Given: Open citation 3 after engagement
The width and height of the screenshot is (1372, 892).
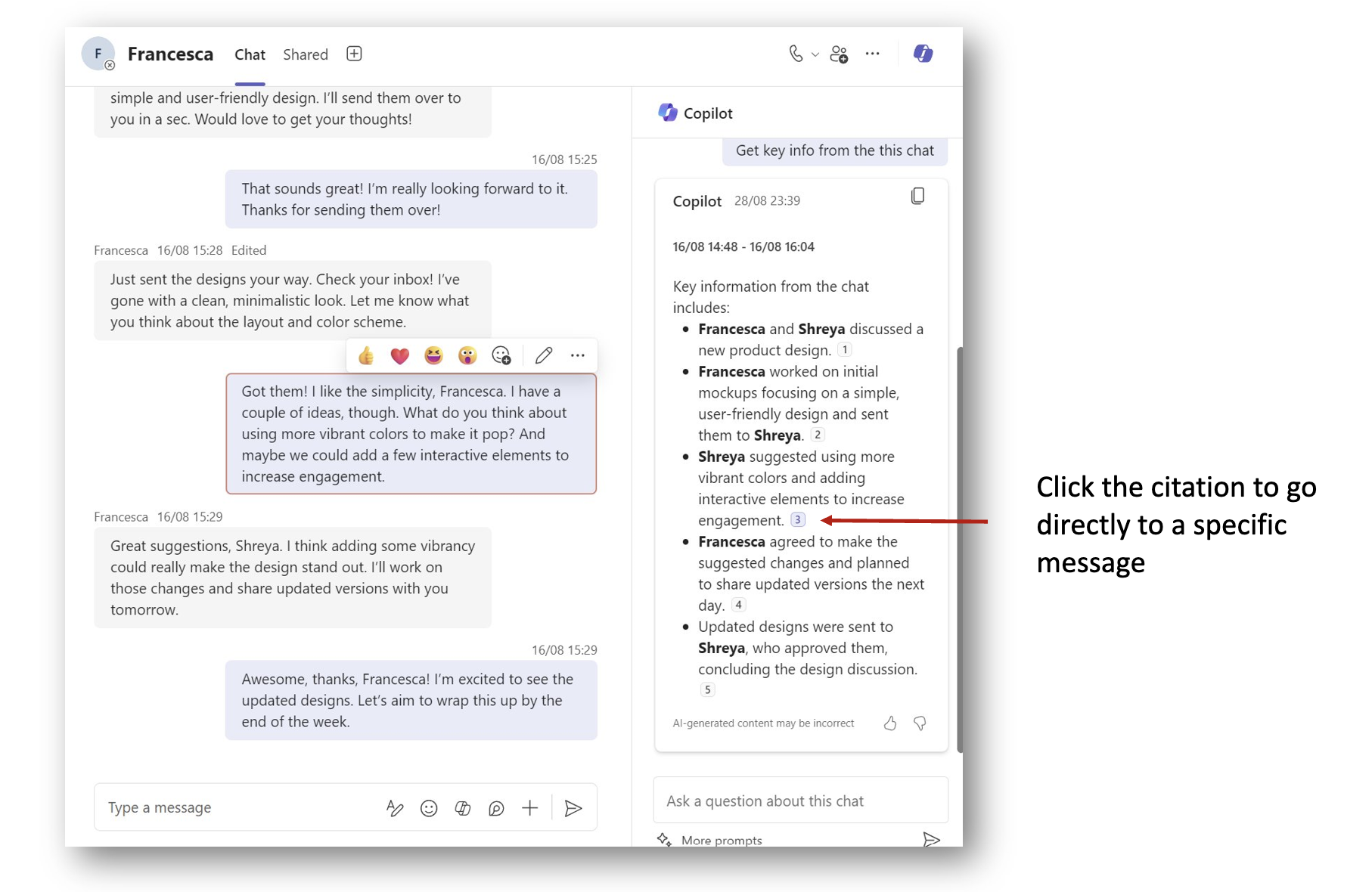Looking at the screenshot, I should (x=798, y=520).
